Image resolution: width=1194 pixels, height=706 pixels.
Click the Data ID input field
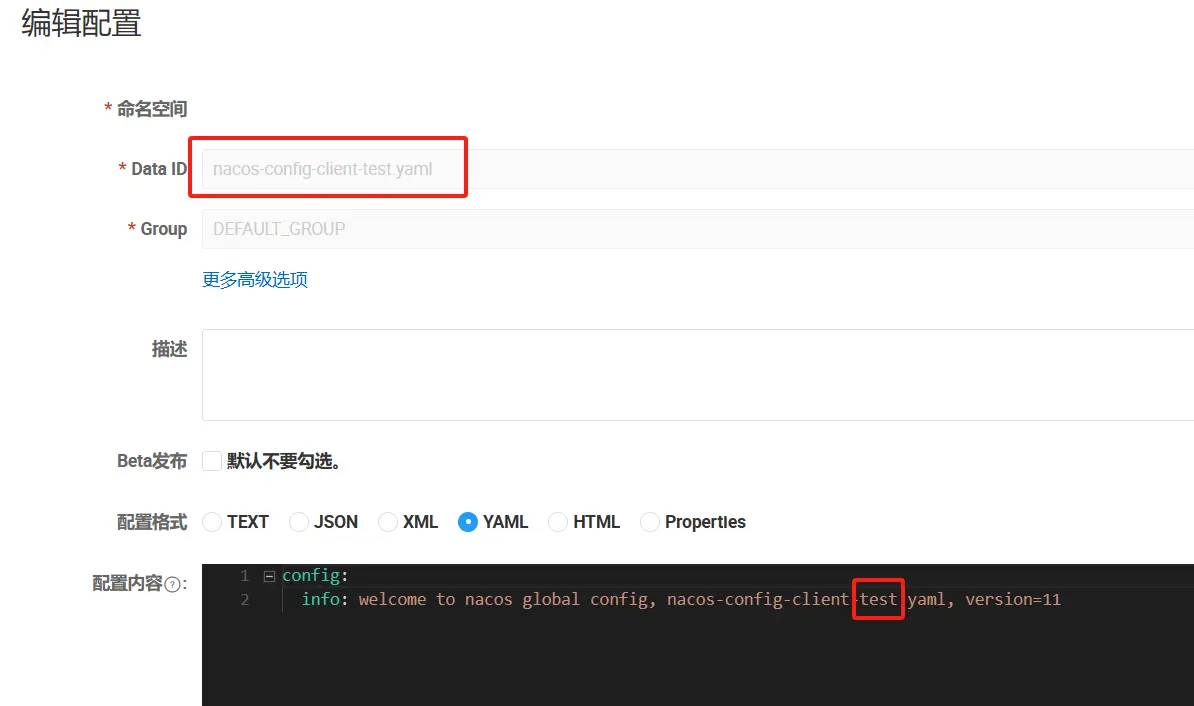(690, 169)
